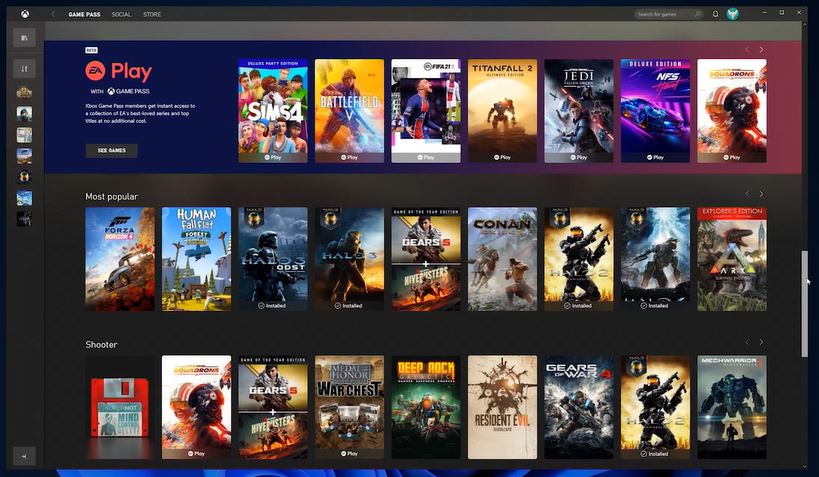Switch to the Social tab
The image size is (819, 477).
point(121,14)
